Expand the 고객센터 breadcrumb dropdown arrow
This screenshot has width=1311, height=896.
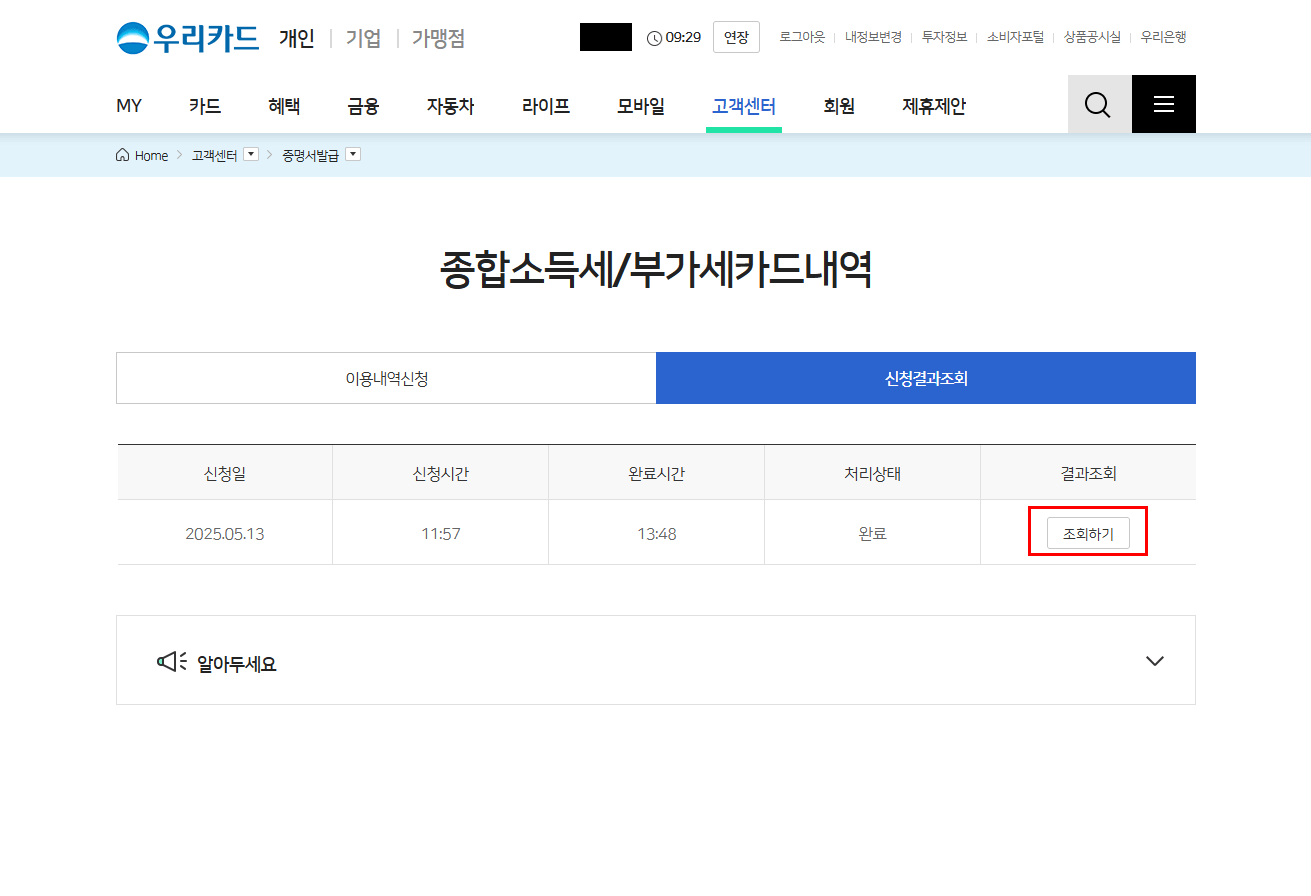[251, 154]
